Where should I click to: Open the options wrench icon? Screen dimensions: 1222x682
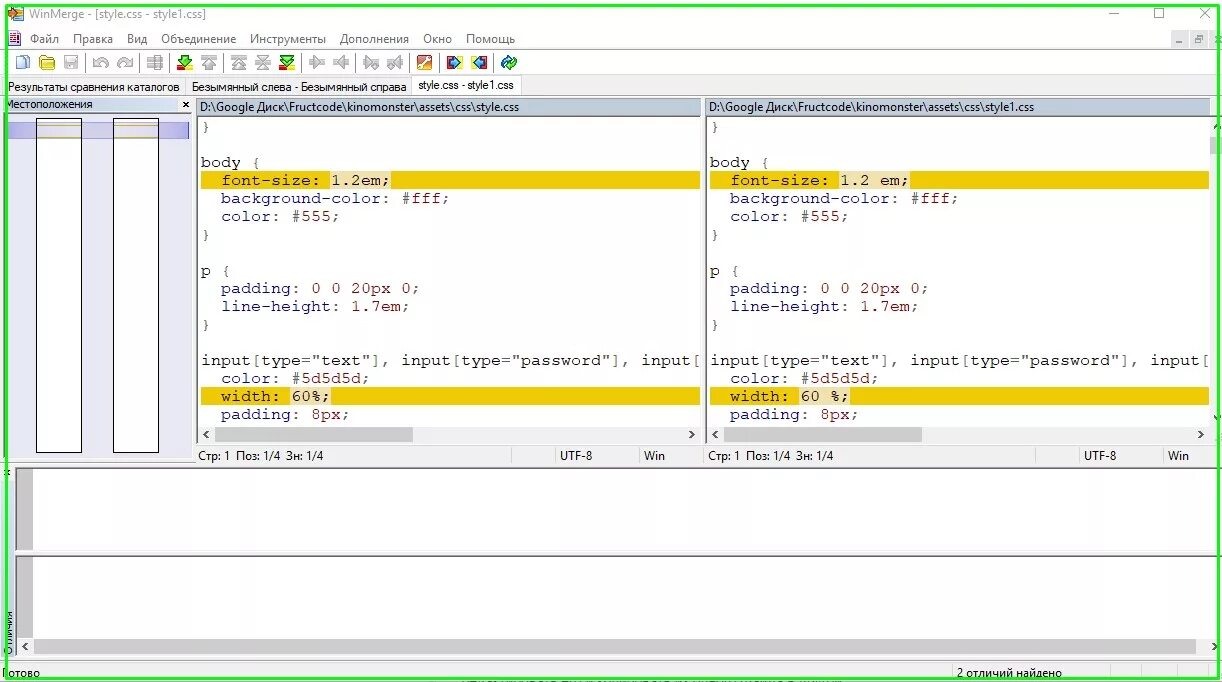click(x=425, y=63)
